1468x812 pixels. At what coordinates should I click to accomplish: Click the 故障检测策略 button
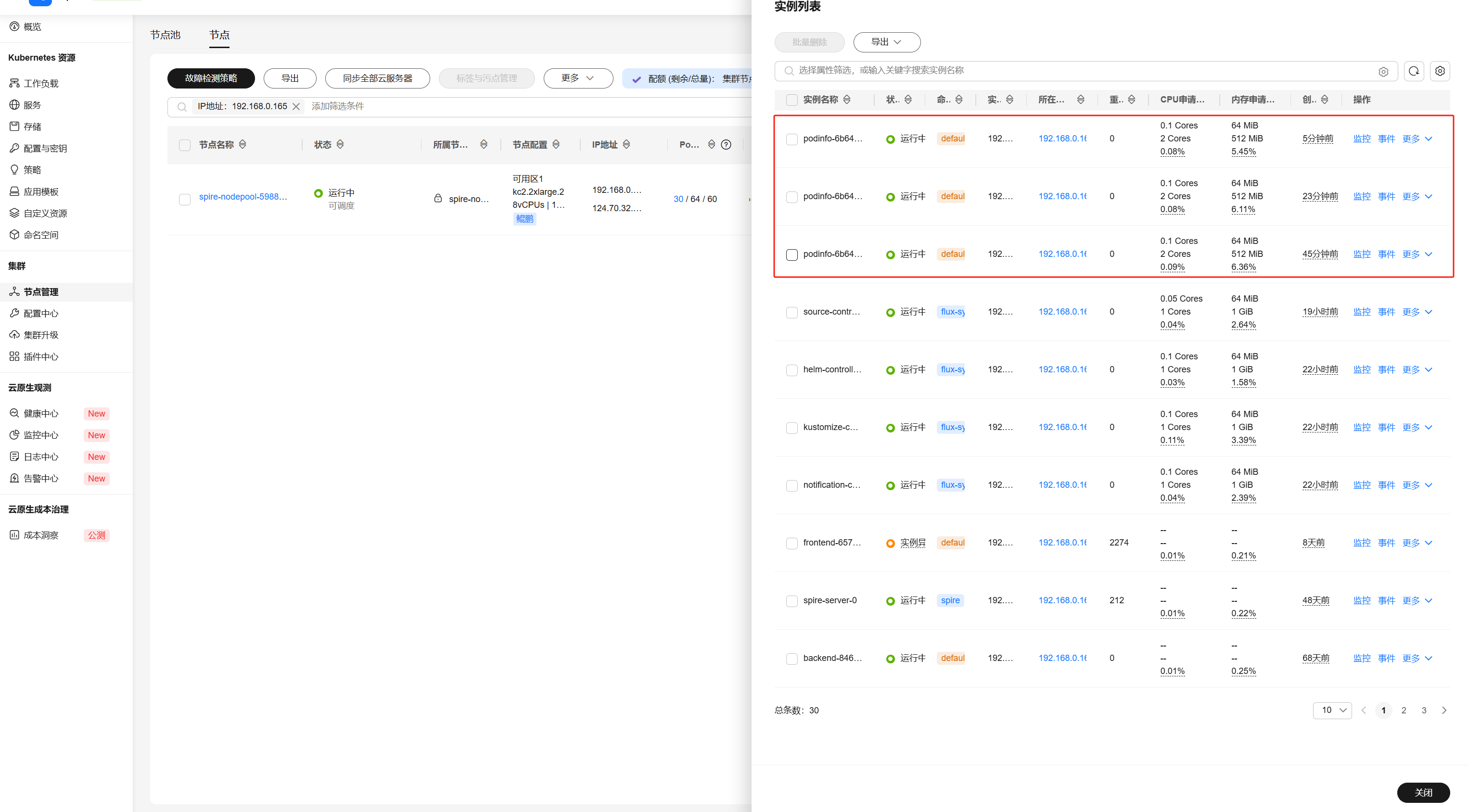(x=211, y=78)
